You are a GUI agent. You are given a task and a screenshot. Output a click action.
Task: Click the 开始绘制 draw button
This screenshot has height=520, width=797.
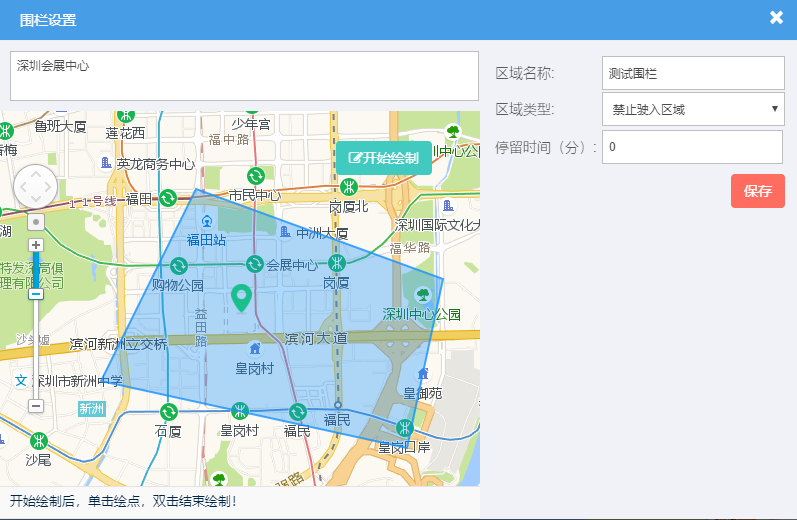pyautogui.click(x=384, y=158)
